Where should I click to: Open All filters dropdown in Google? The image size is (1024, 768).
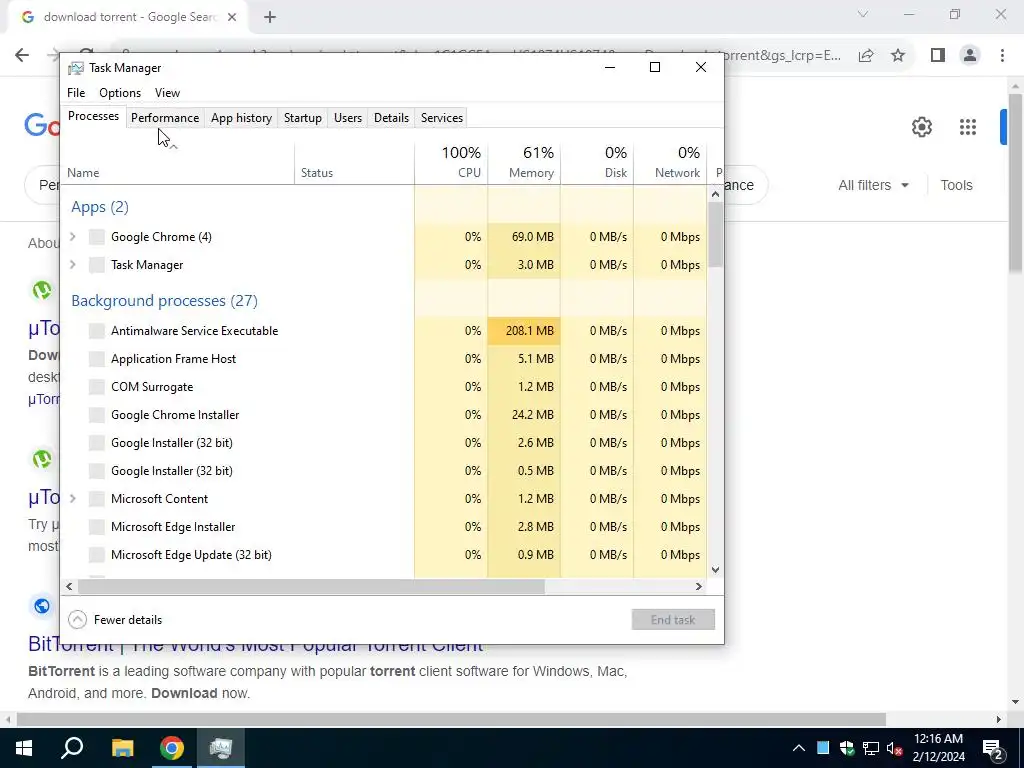pos(873,185)
